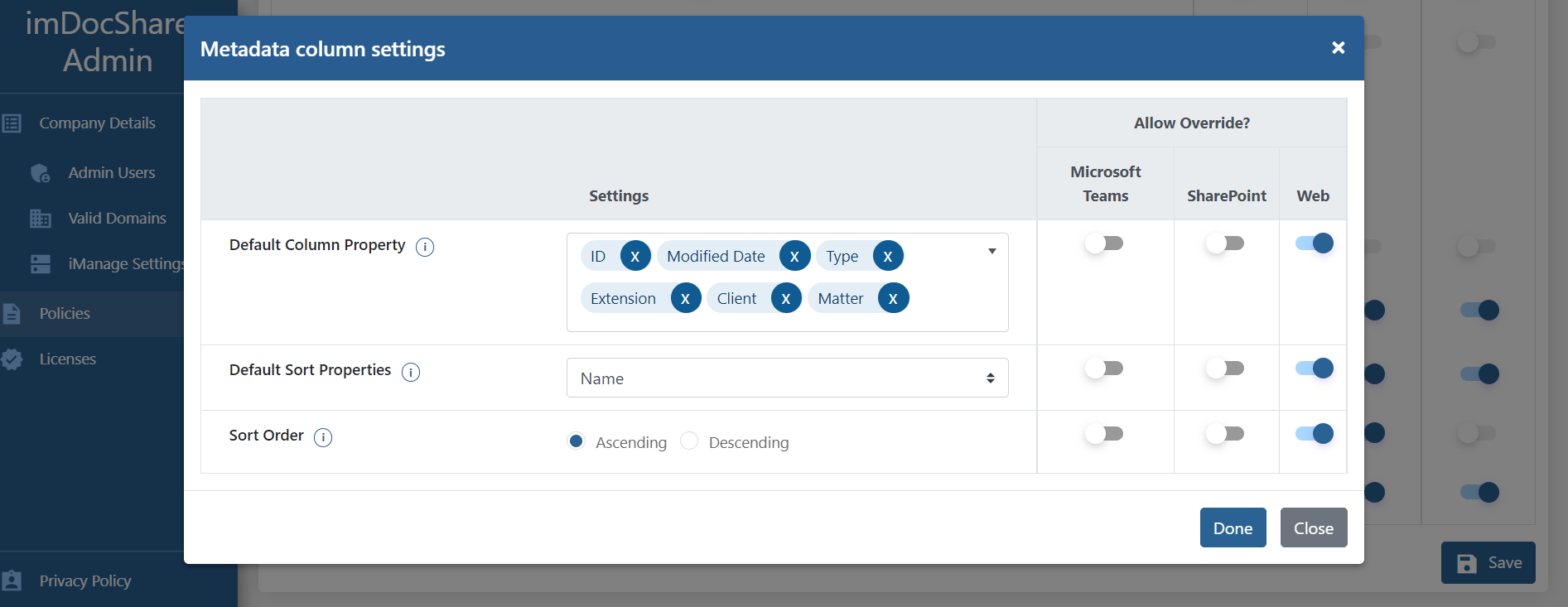Select the Ascending sort order option

coord(577,441)
